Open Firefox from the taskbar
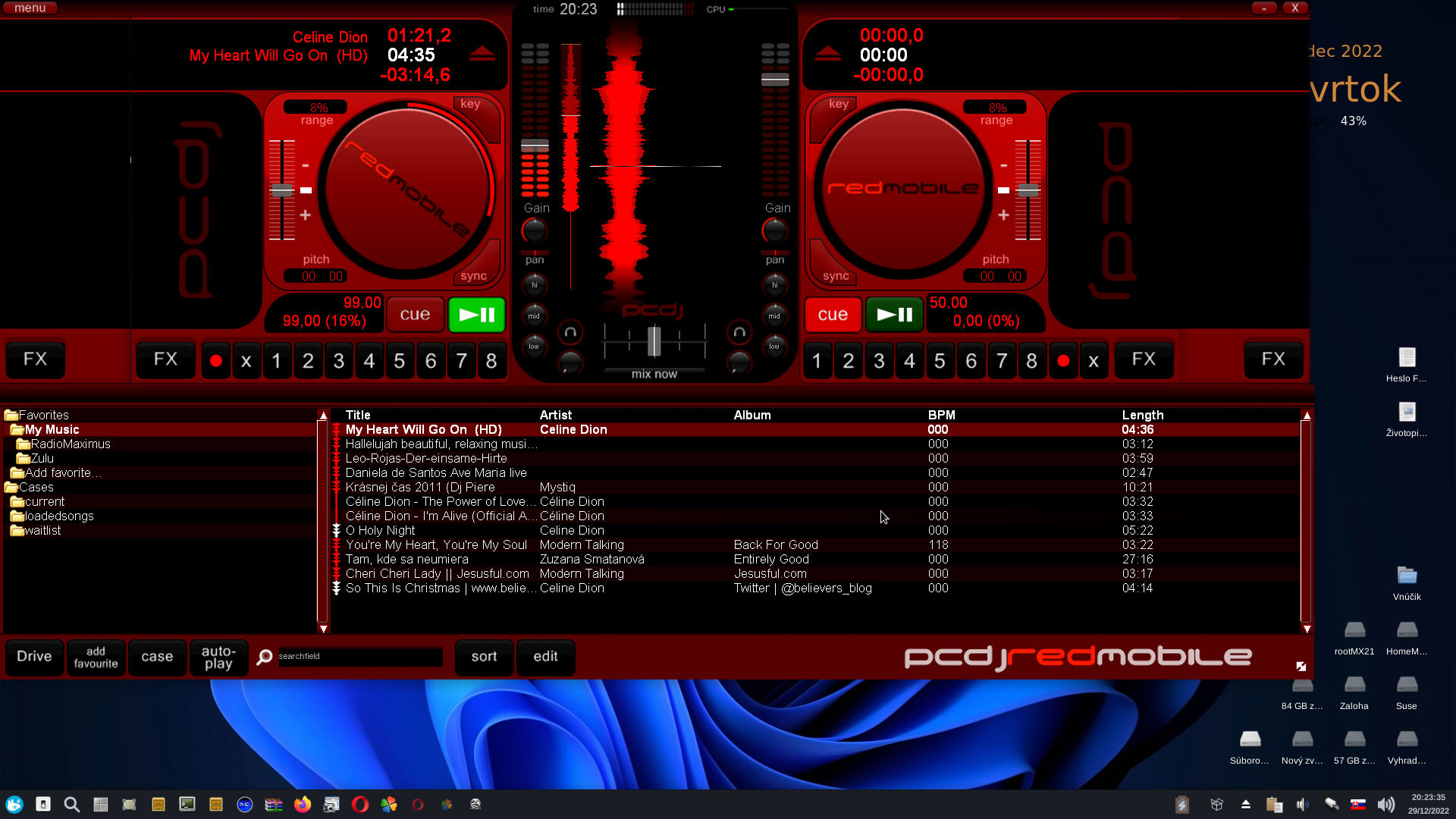This screenshot has height=819, width=1456. coord(303,805)
